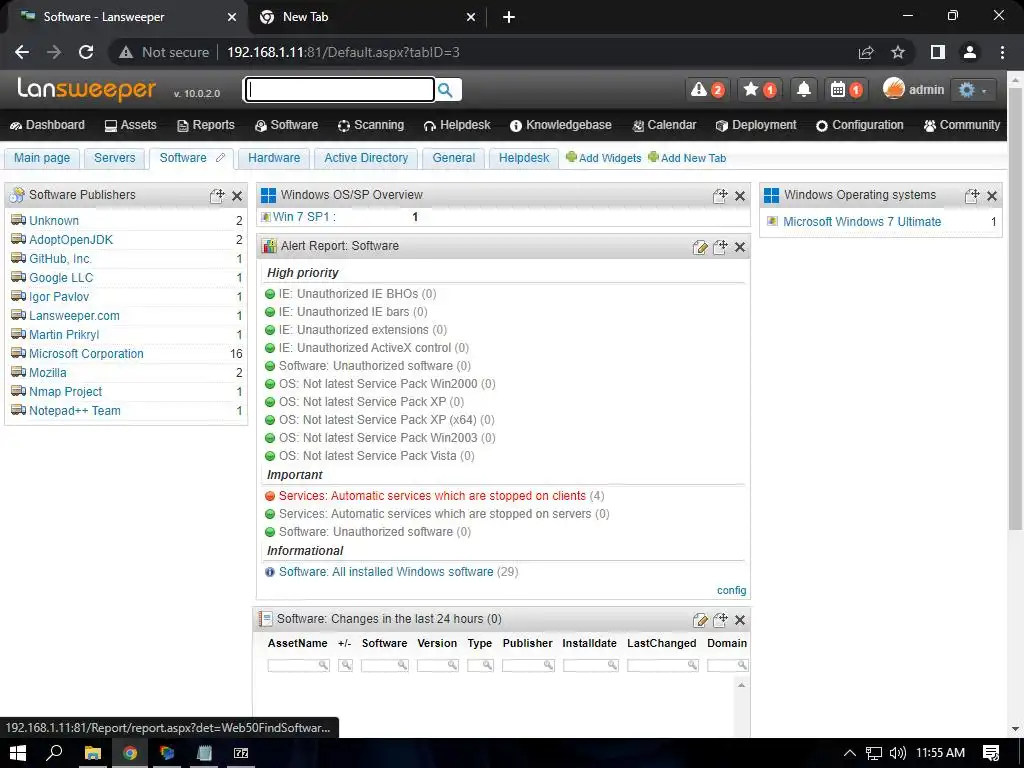Open the Windows Start menu

18,753
